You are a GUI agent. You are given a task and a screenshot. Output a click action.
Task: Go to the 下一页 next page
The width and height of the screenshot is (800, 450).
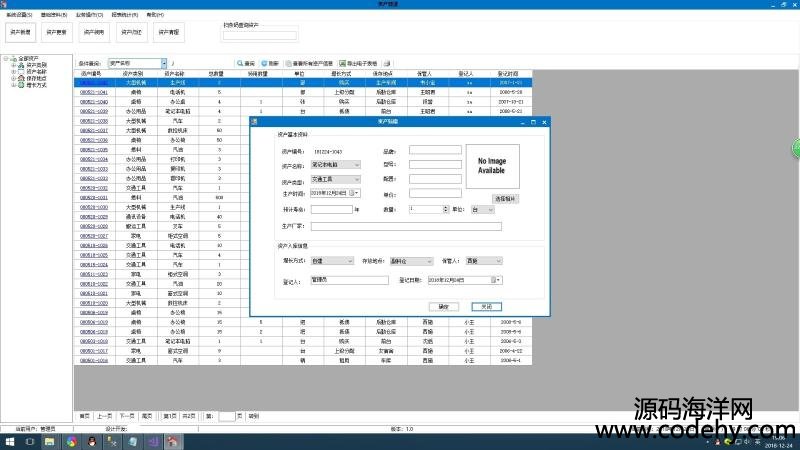(x=127, y=416)
